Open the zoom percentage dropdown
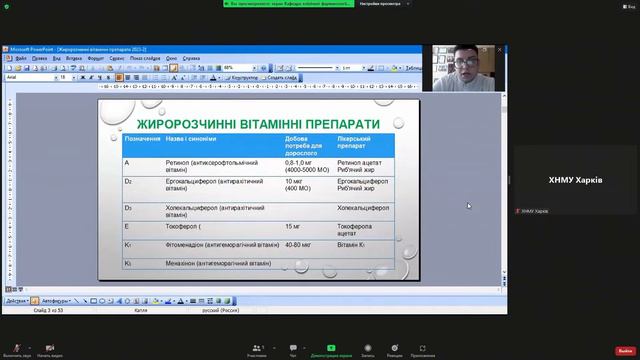The width and height of the screenshot is (640, 360). pyautogui.click(x=254, y=68)
